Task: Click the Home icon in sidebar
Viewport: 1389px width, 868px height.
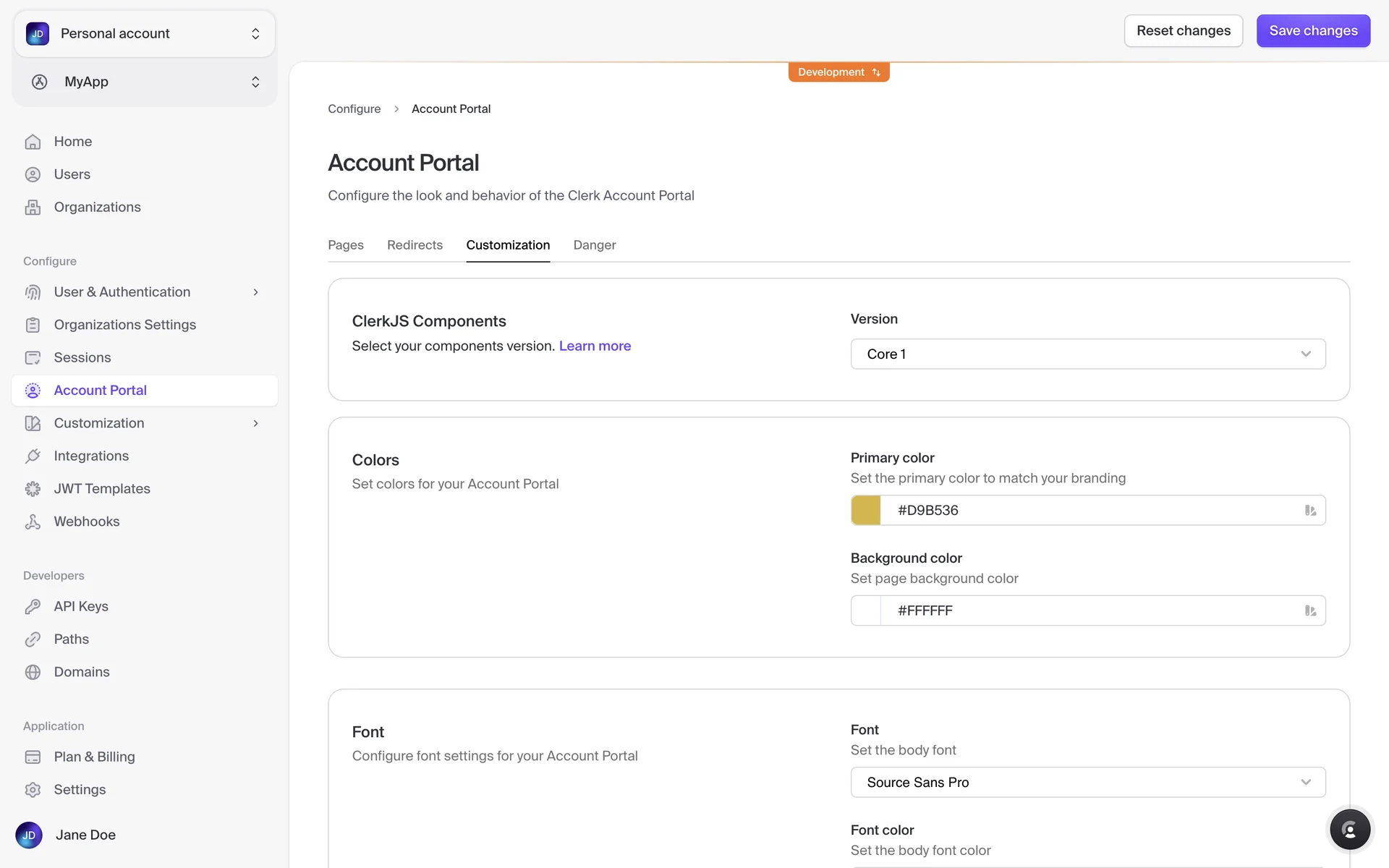Action: click(x=33, y=142)
